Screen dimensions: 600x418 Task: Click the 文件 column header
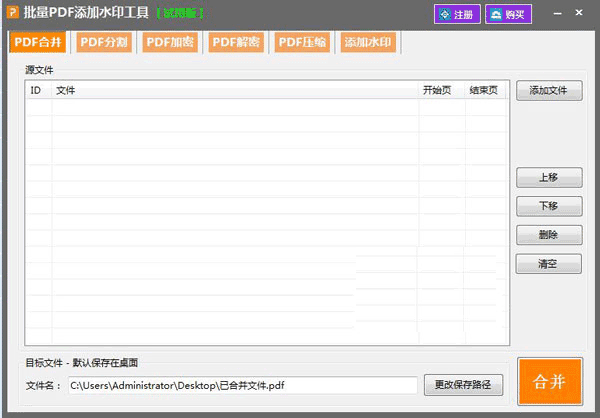coord(235,91)
